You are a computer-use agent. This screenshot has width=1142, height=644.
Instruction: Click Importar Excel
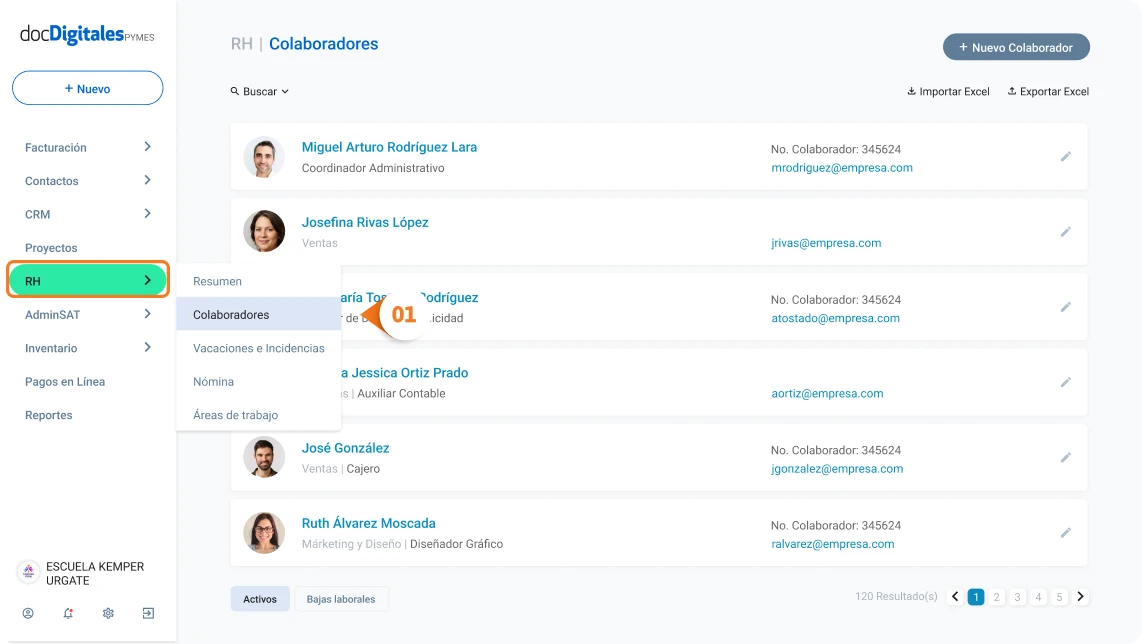tap(948, 91)
